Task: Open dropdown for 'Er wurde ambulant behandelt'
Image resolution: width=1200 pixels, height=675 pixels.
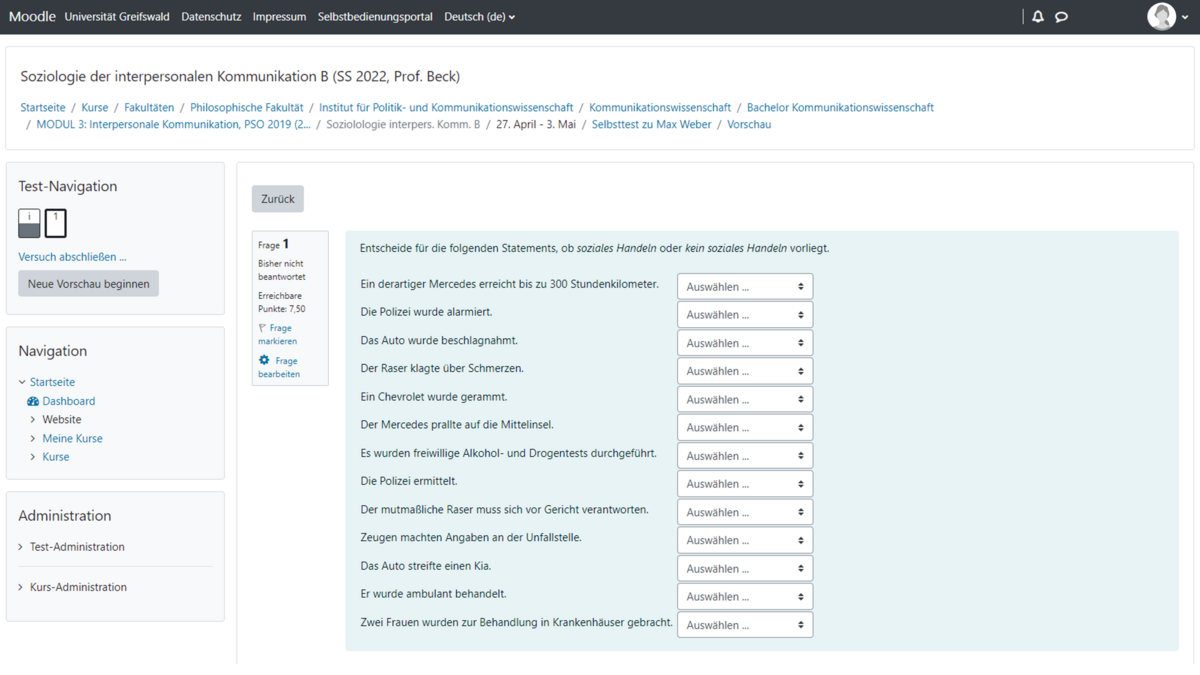Action: tap(745, 597)
